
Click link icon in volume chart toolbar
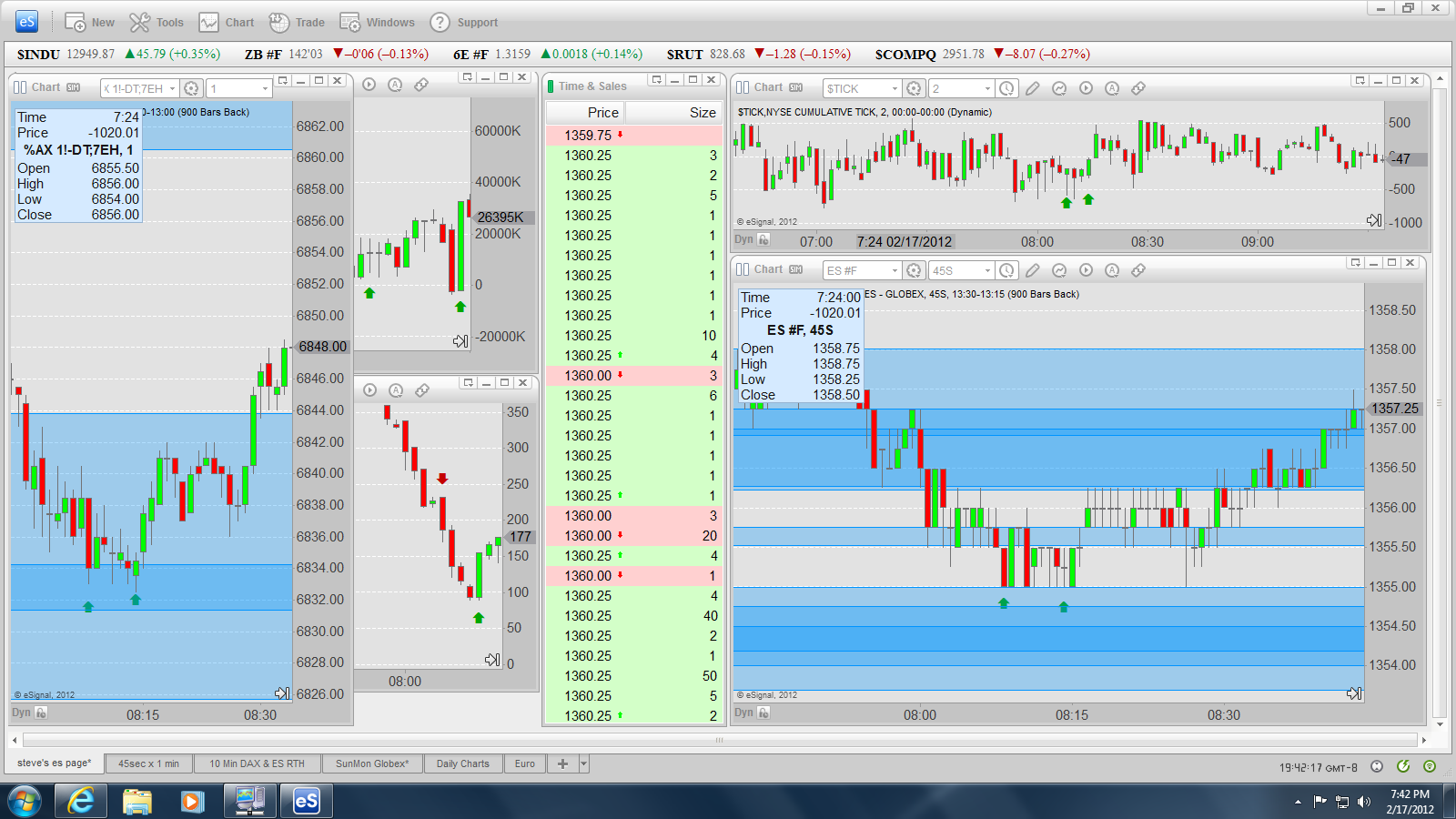421,85
